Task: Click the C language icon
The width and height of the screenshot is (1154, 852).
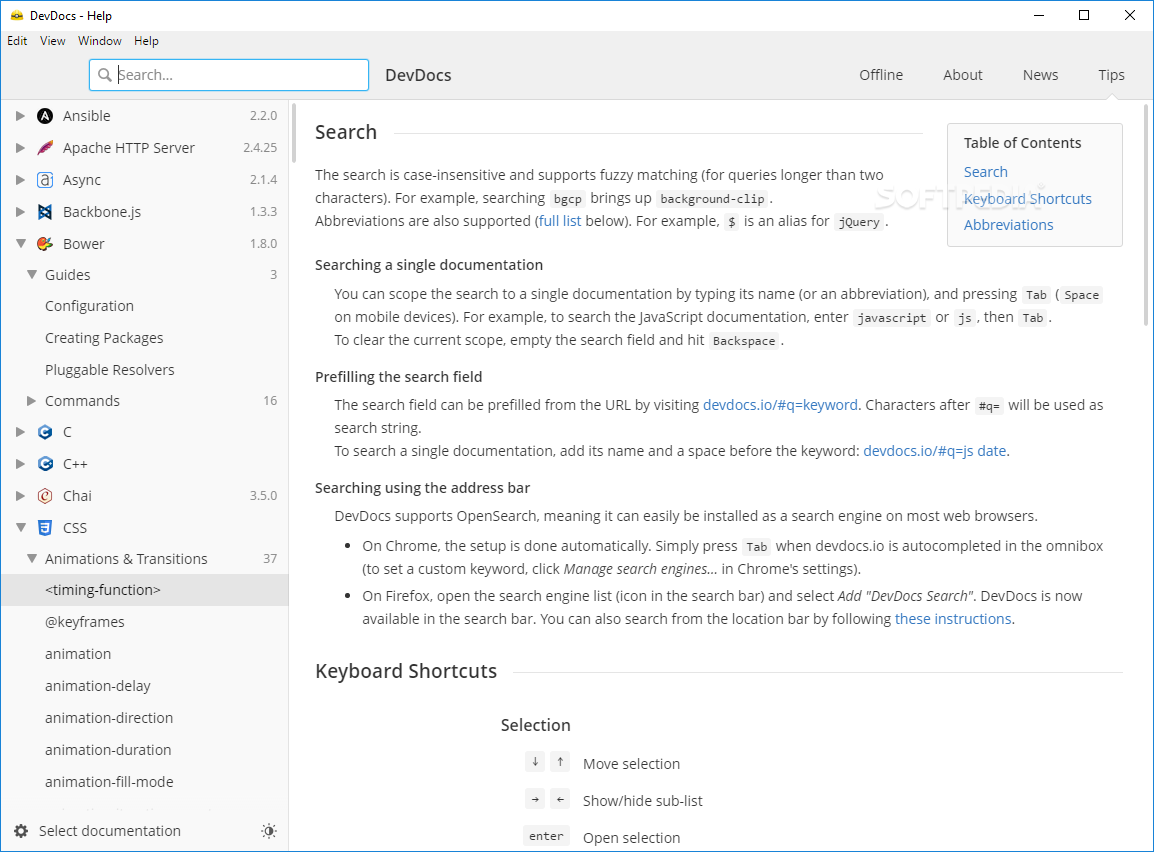Action: tap(45, 432)
